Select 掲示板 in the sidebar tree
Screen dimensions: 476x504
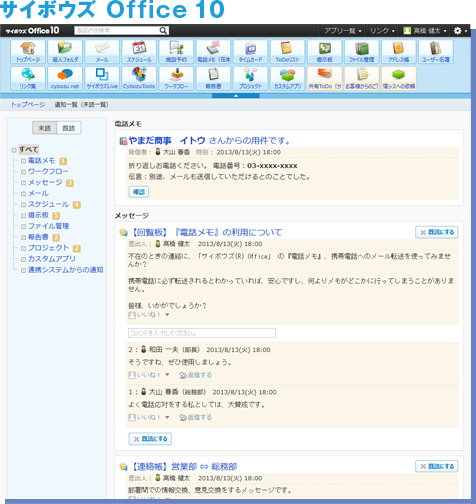(38, 215)
